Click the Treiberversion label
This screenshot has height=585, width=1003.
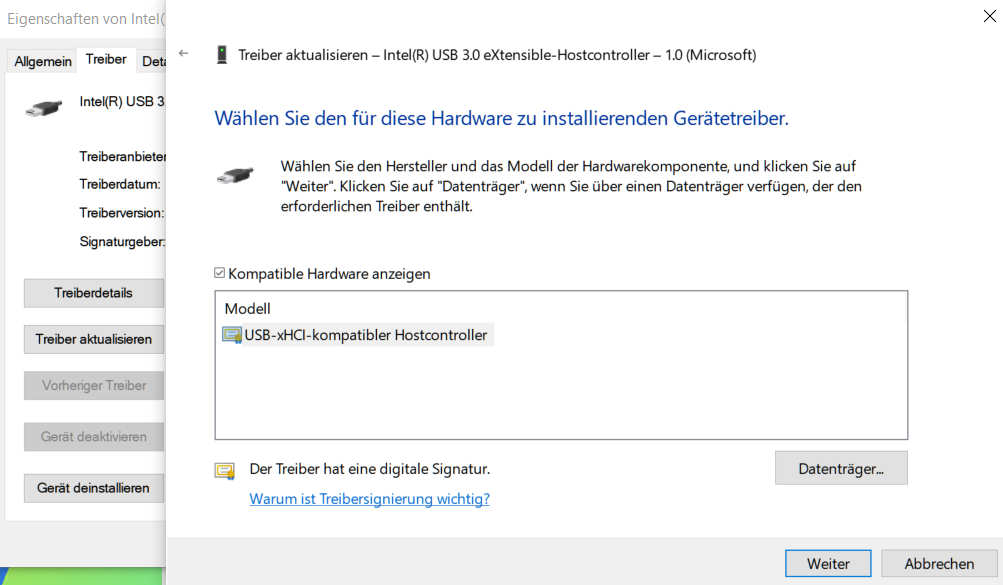tap(122, 213)
